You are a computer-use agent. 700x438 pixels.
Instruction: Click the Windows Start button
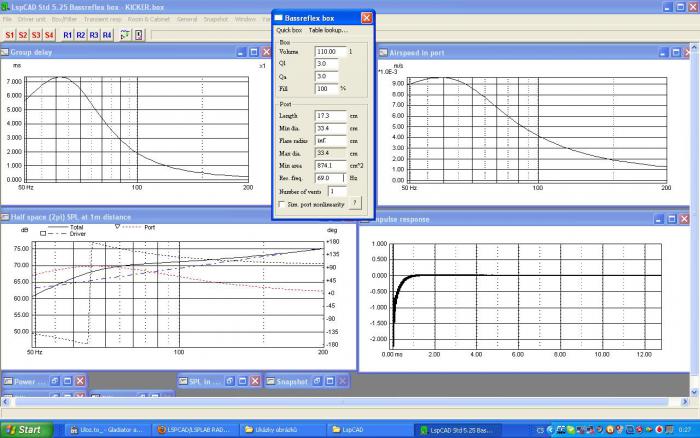[x=27, y=430]
